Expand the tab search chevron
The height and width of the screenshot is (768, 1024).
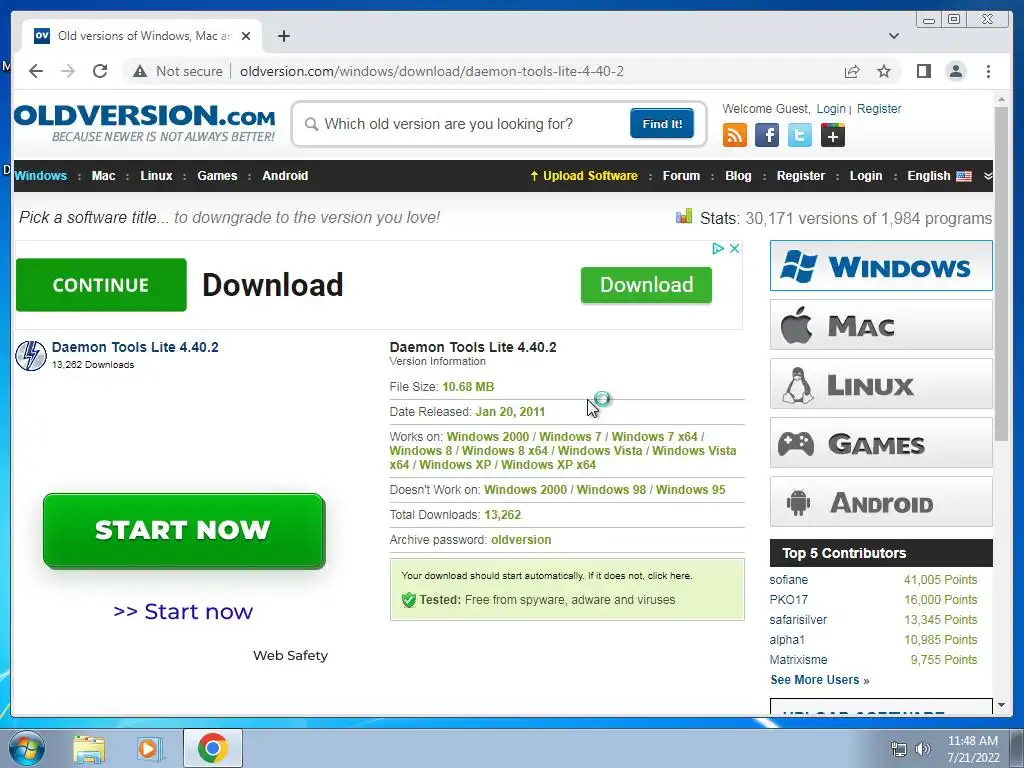893,36
